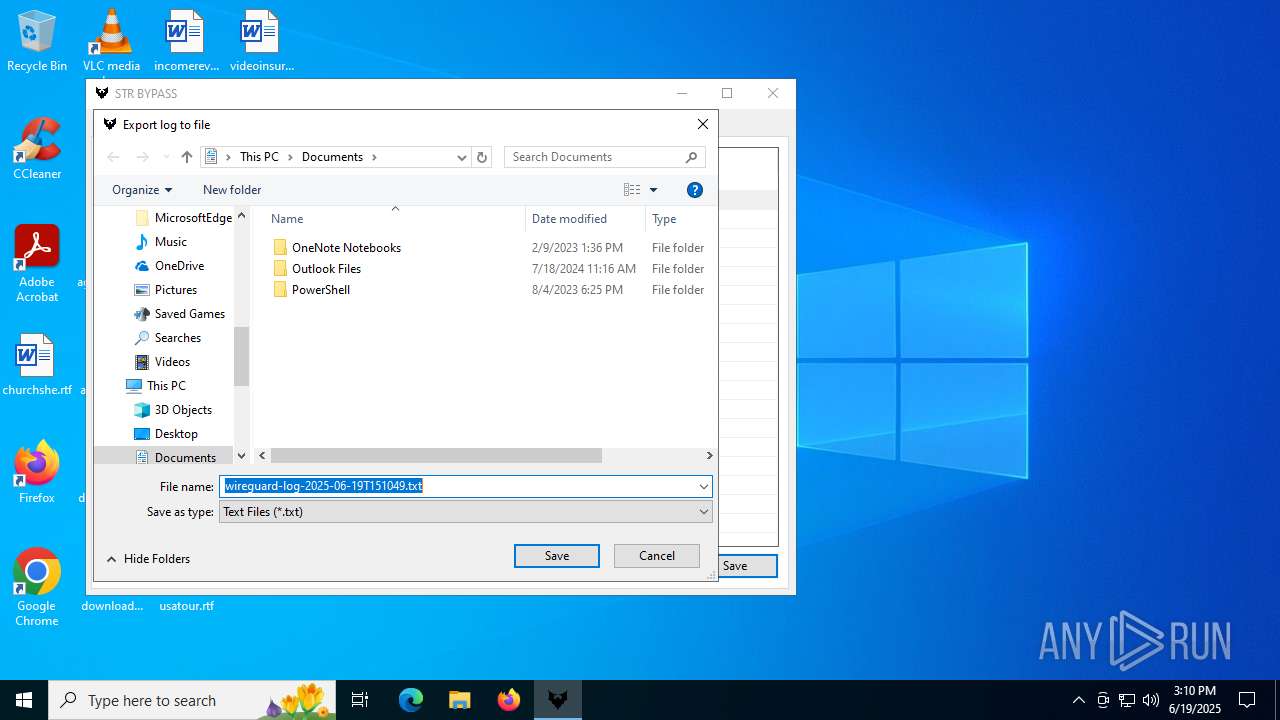Open the volume control in system tray

(1151, 700)
